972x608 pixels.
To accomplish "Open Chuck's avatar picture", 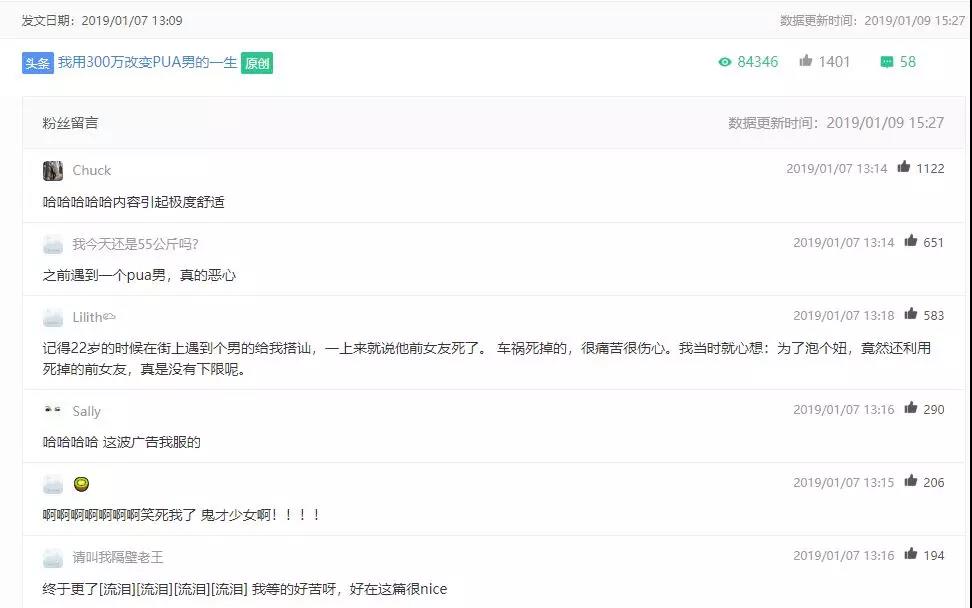I will click(x=53, y=170).
